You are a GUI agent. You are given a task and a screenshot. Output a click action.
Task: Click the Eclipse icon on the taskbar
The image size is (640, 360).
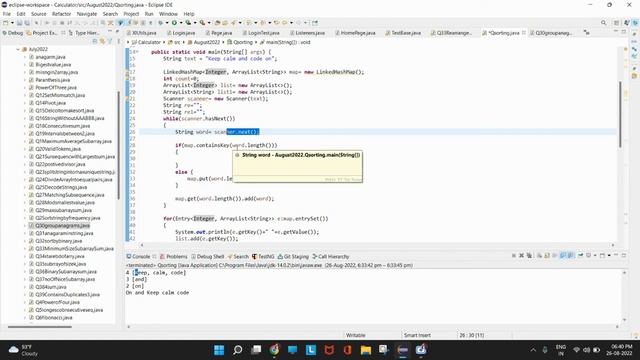click(x=402, y=350)
